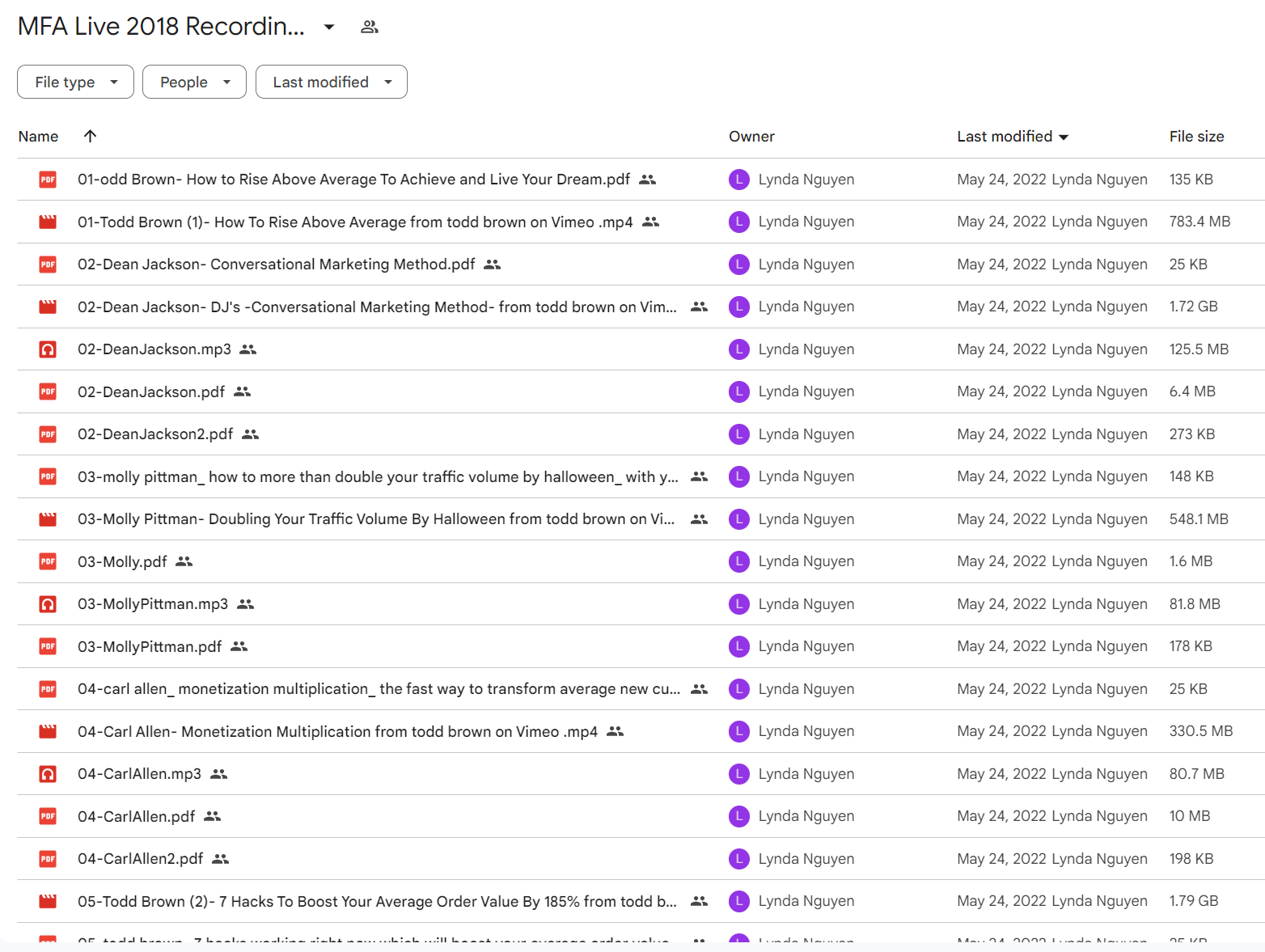Click shared icon next to 02-DeanJackson.mp3
The width and height of the screenshot is (1265, 952).
coord(248,349)
